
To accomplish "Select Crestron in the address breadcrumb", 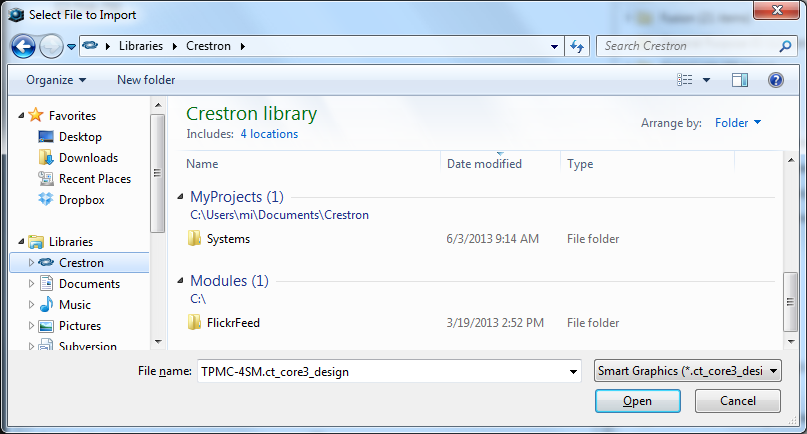I will (x=208, y=46).
